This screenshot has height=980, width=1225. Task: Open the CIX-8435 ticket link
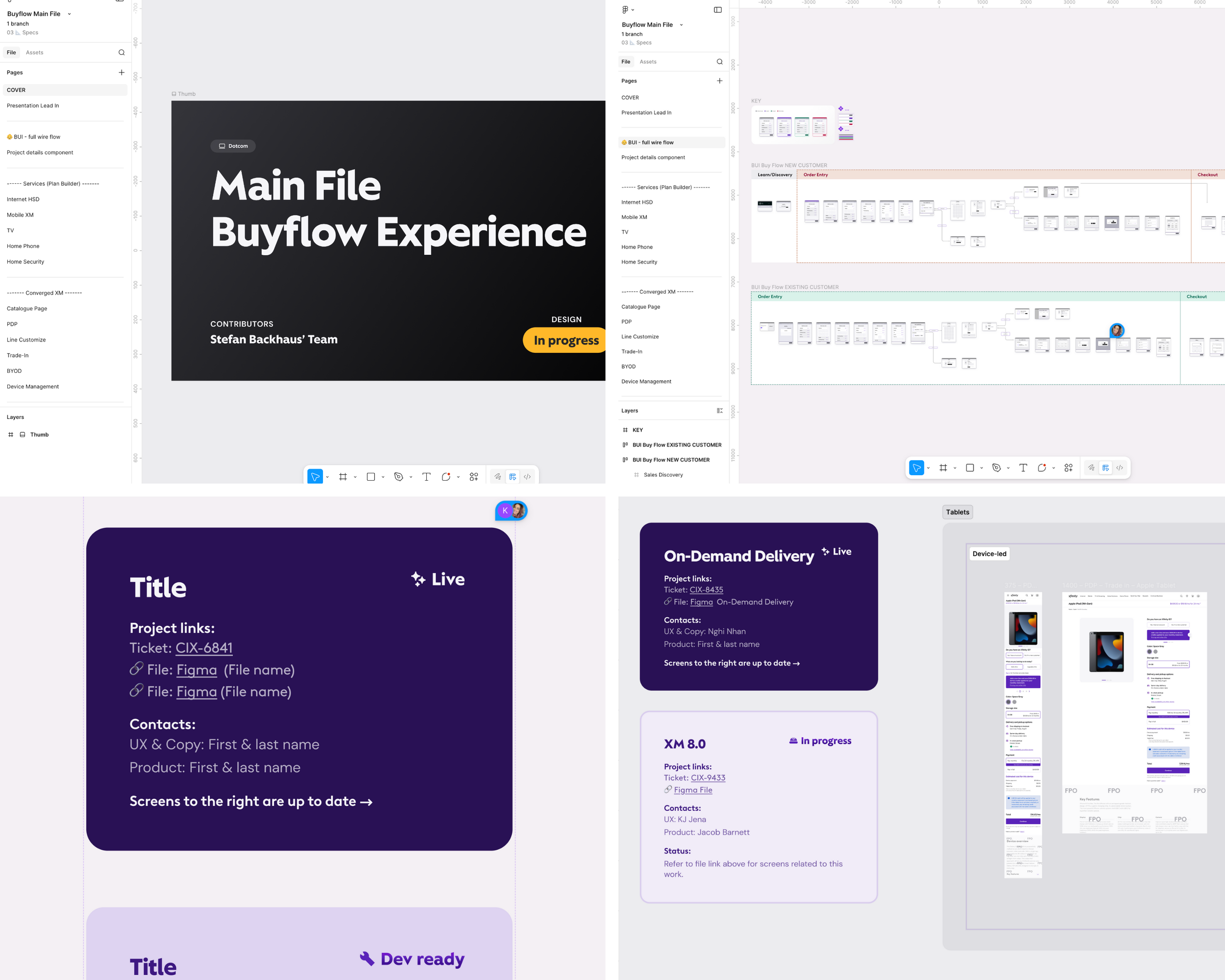(x=706, y=589)
